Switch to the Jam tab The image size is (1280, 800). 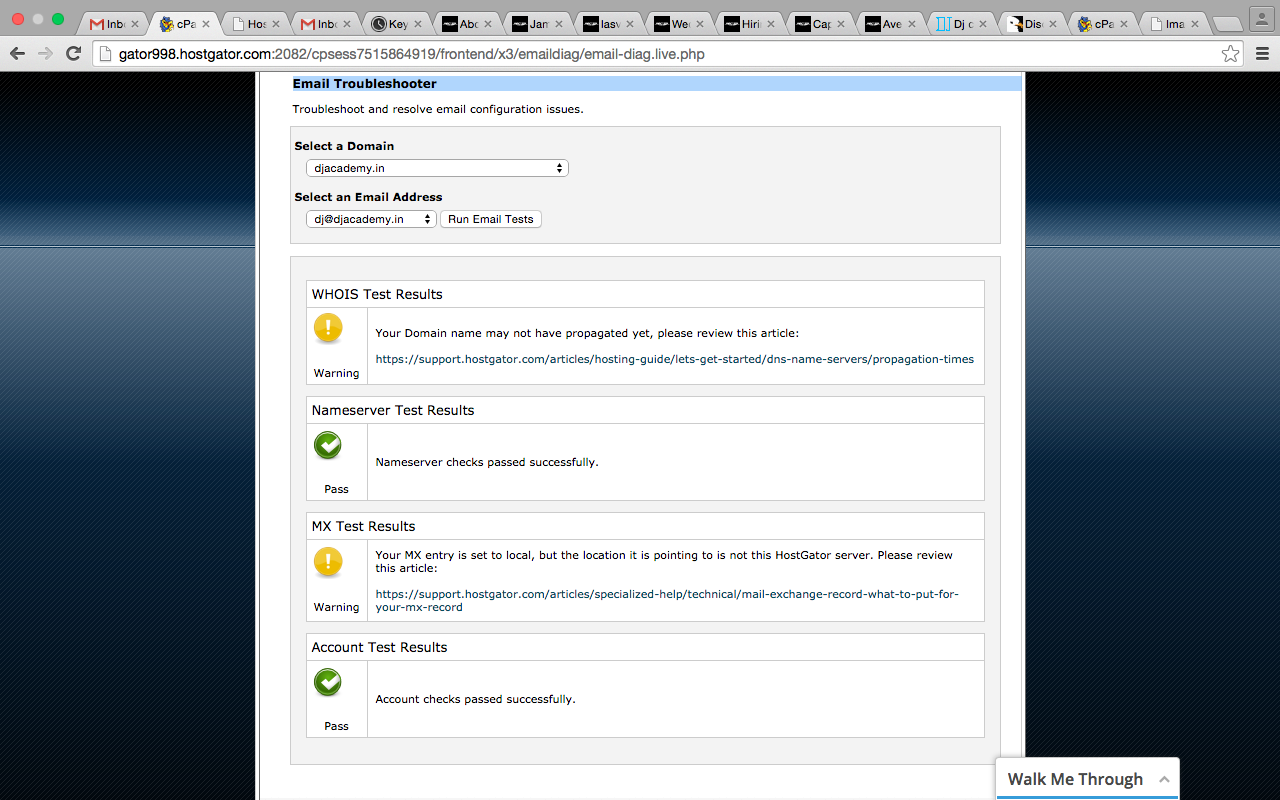[539, 24]
